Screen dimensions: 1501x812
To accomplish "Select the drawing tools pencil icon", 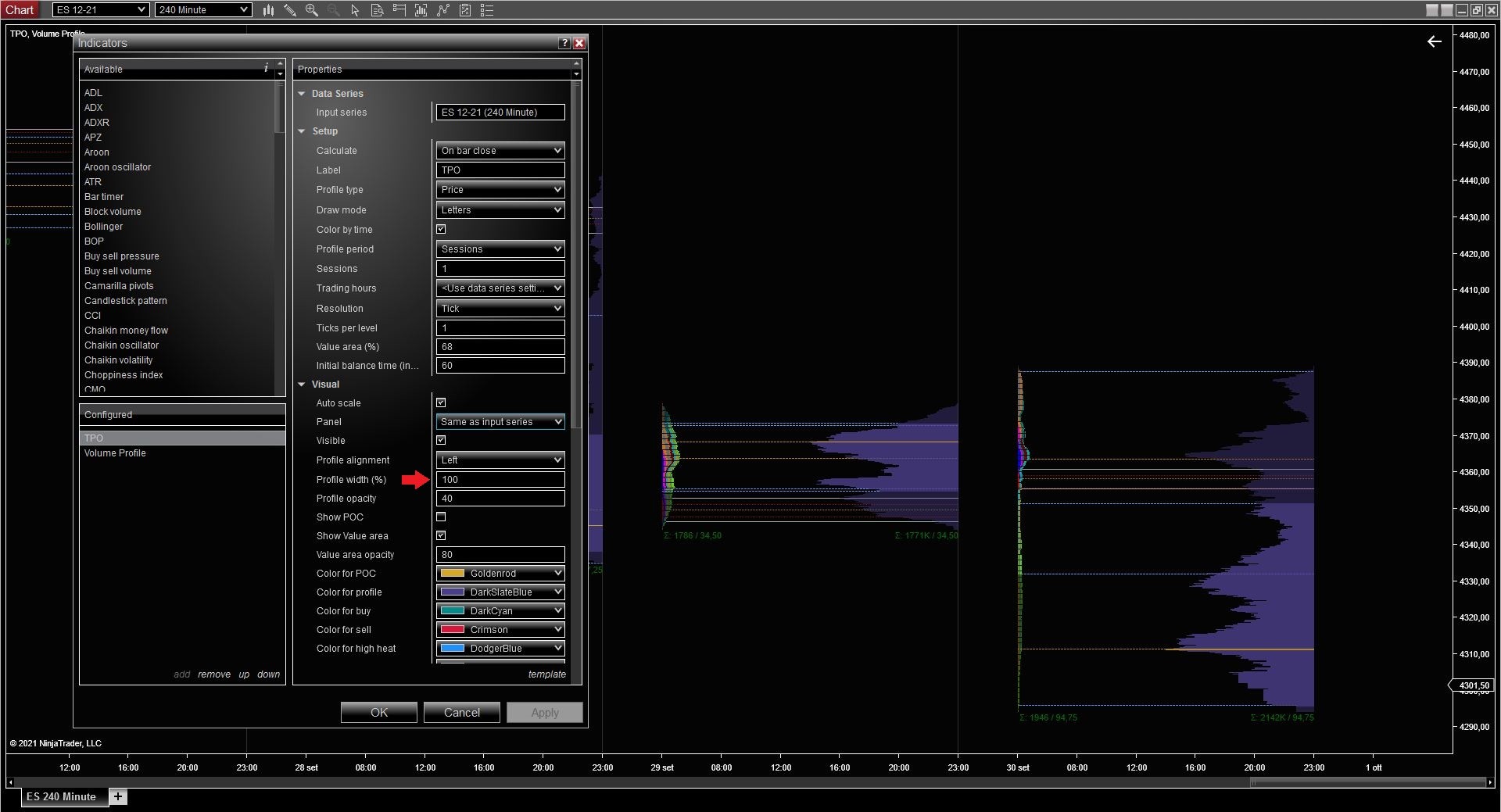I will pos(290,10).
